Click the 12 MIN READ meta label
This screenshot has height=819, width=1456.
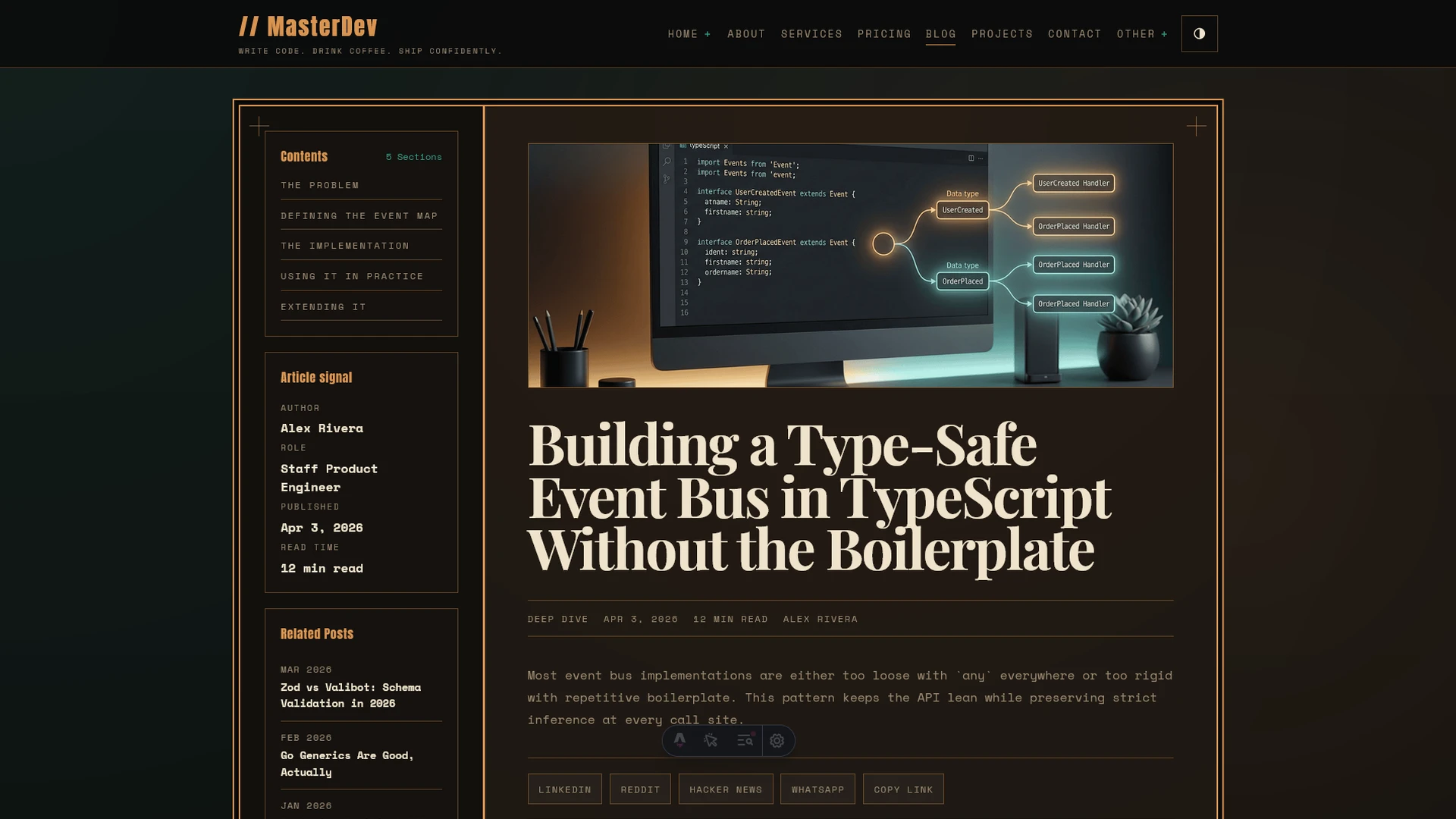tap(730, 619)
